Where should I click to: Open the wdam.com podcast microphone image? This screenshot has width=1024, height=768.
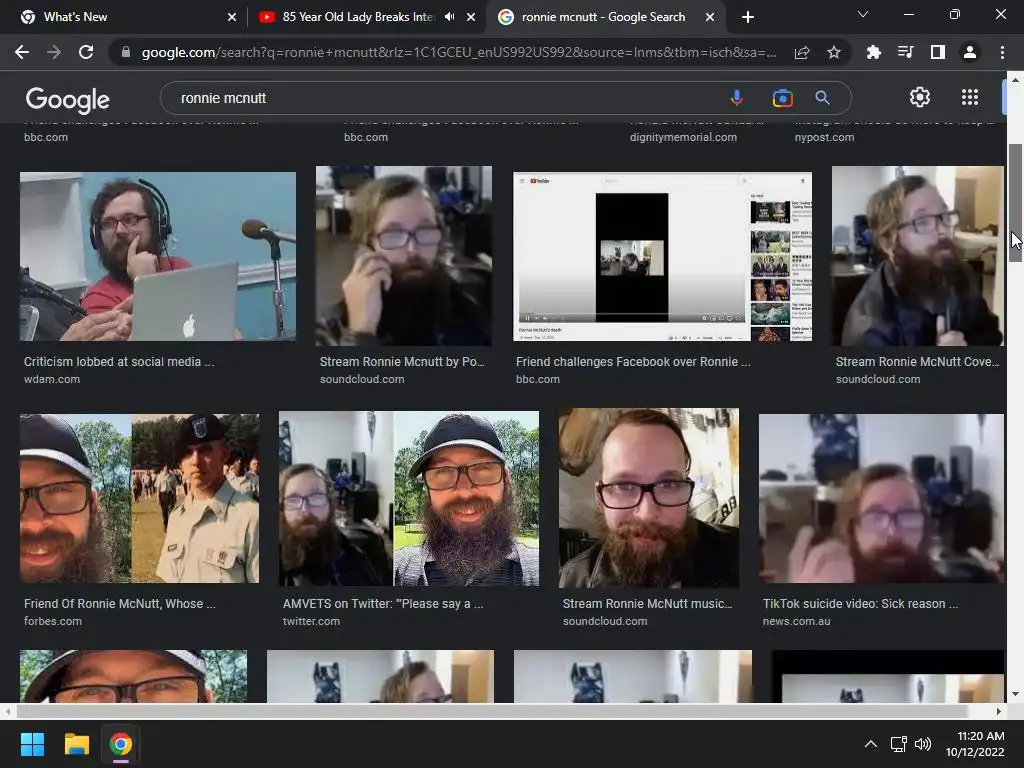pos(157,256)
